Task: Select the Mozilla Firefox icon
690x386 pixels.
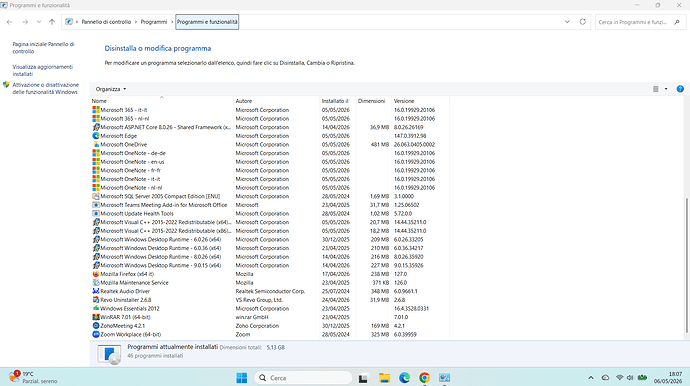Action: (95, 274)
